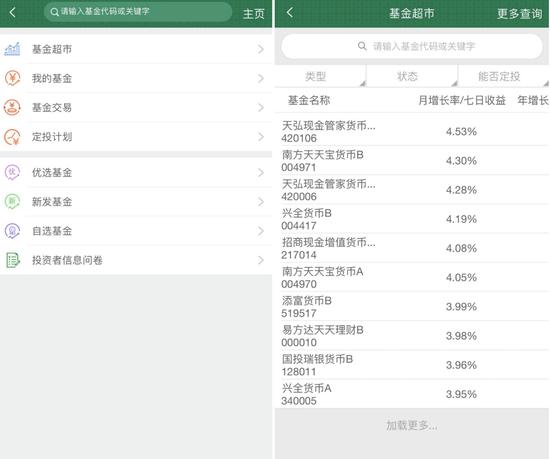The width and height of the screenshot is (550, 459).
Task: Focus the white fund code search box
Action: point(412,46)
